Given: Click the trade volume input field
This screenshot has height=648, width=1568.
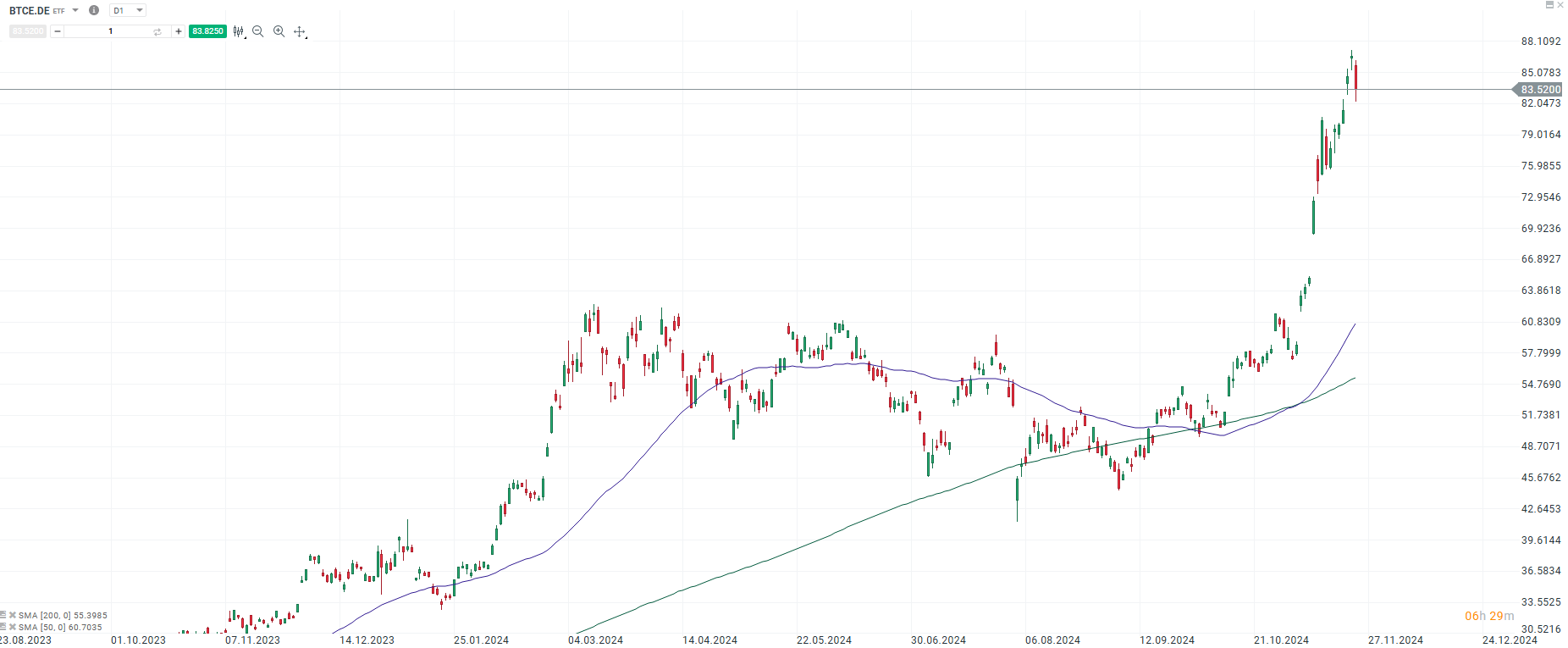Looking at the screenshot, I should pos(110,31).
